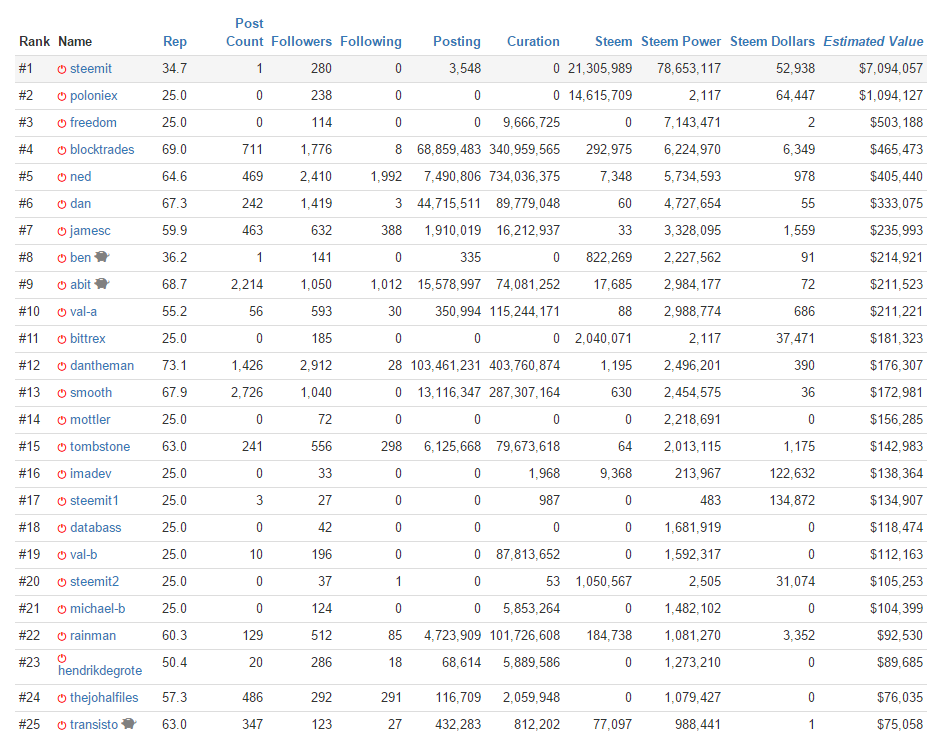Sort by the Post Count header
This screenshot has height=741, width=938.
click(245, 32)
